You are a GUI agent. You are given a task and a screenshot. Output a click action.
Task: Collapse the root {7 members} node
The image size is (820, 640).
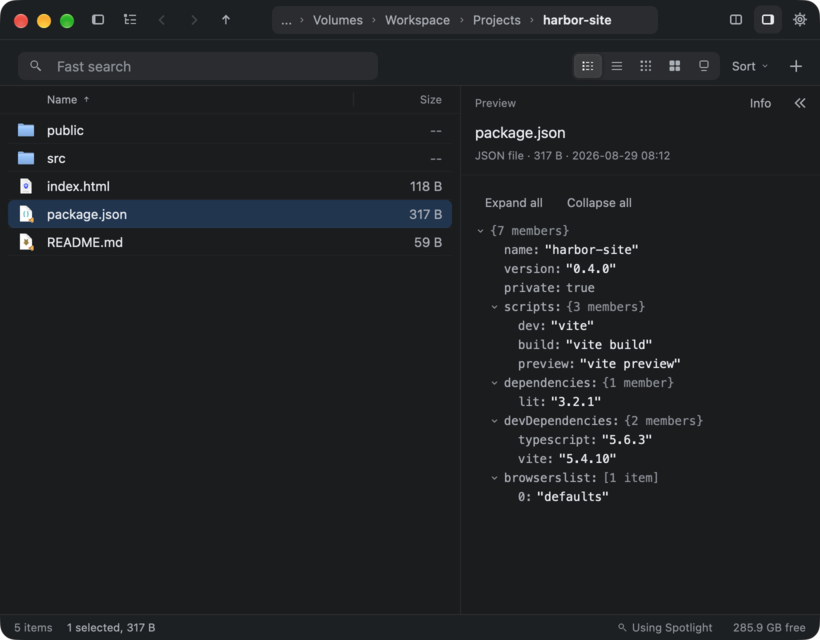click(480, 231)
